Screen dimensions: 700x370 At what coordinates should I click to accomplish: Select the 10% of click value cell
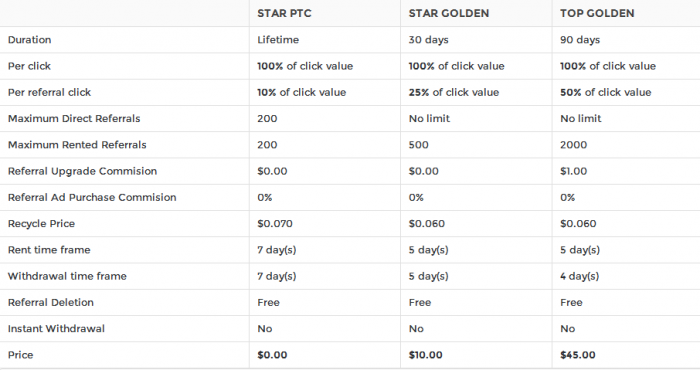301,92
